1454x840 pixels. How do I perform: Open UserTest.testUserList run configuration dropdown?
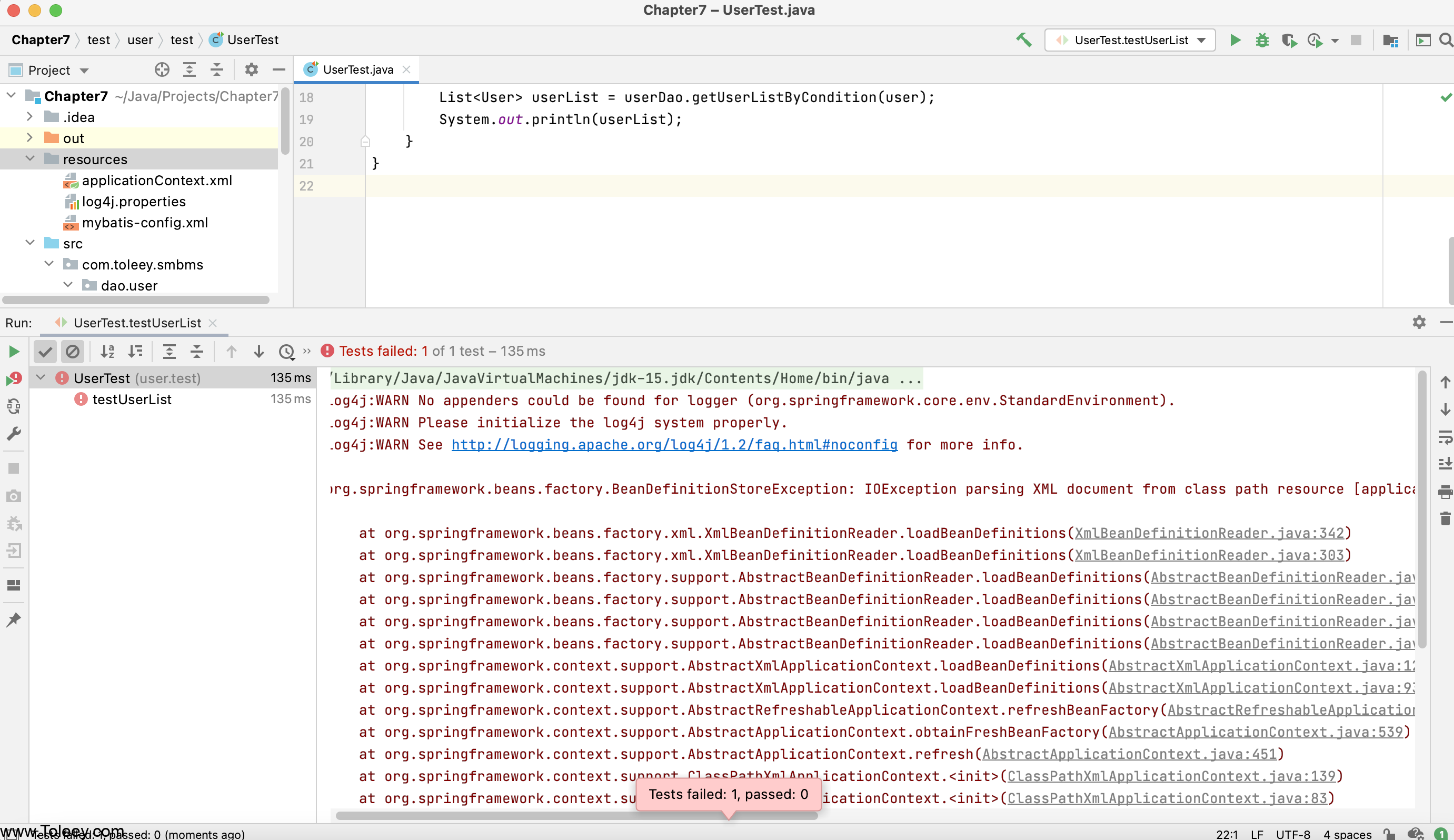1130,40
